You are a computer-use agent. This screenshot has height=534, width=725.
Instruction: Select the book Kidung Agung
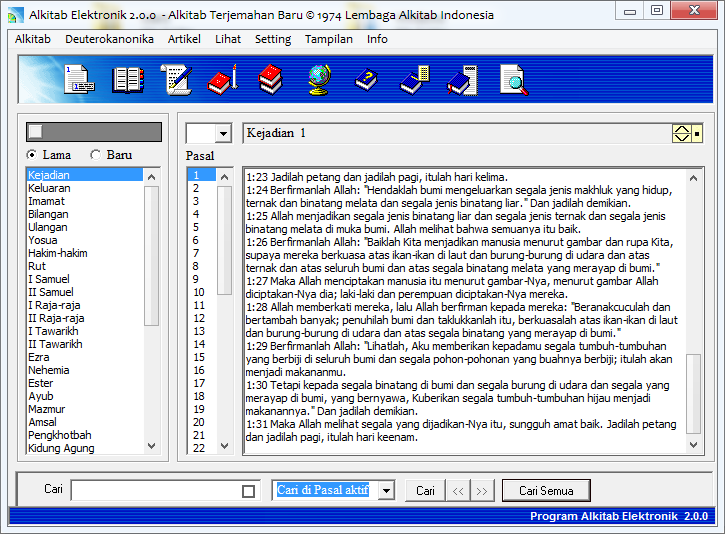85,448
